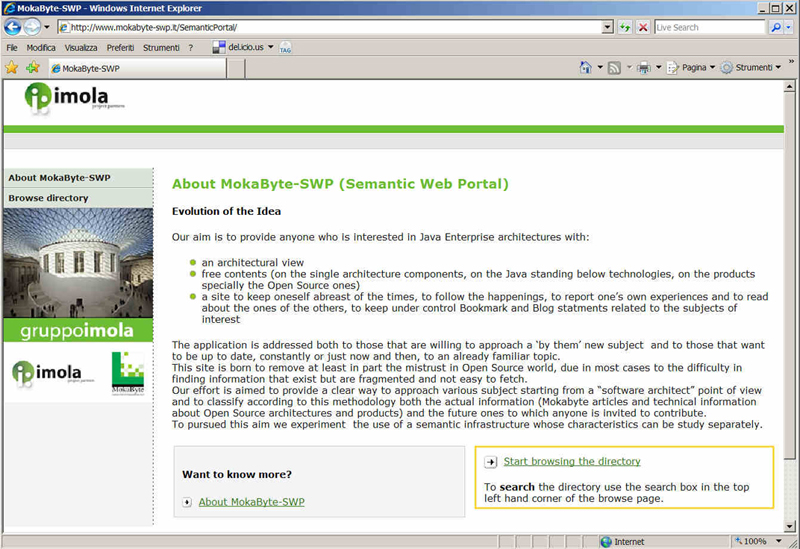Click the Evolution of the Idea subheading
The height and width of the screenshot is (549, 800).
click(227, 211)
